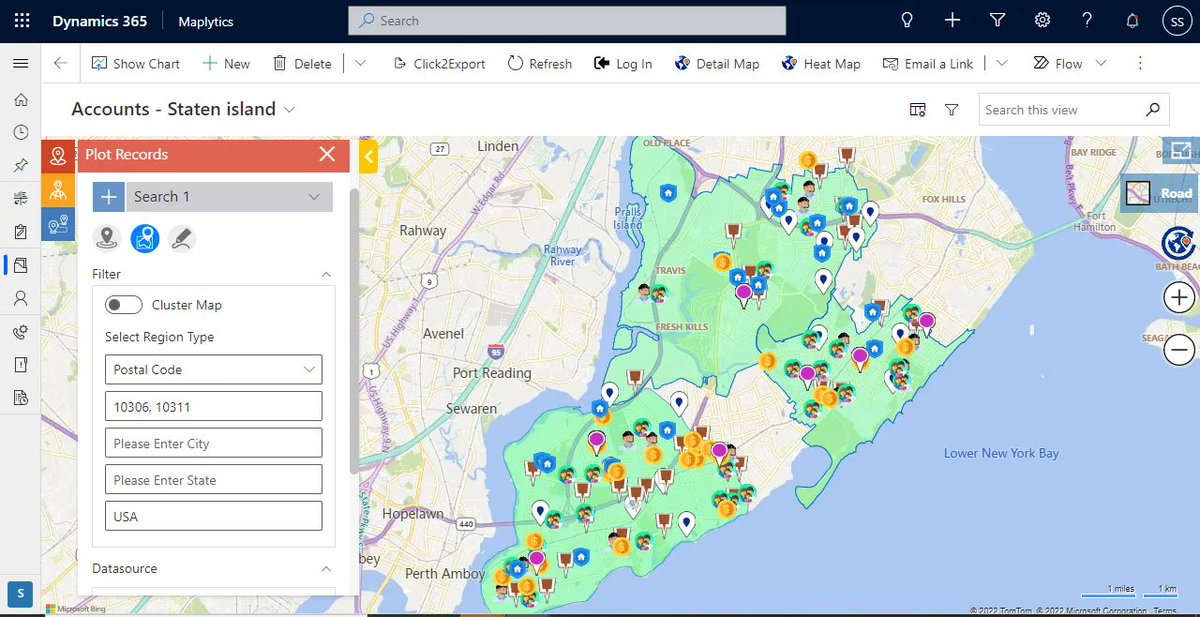Close the Plot Records panel
1200x617 pixels.
click(327, 154)
